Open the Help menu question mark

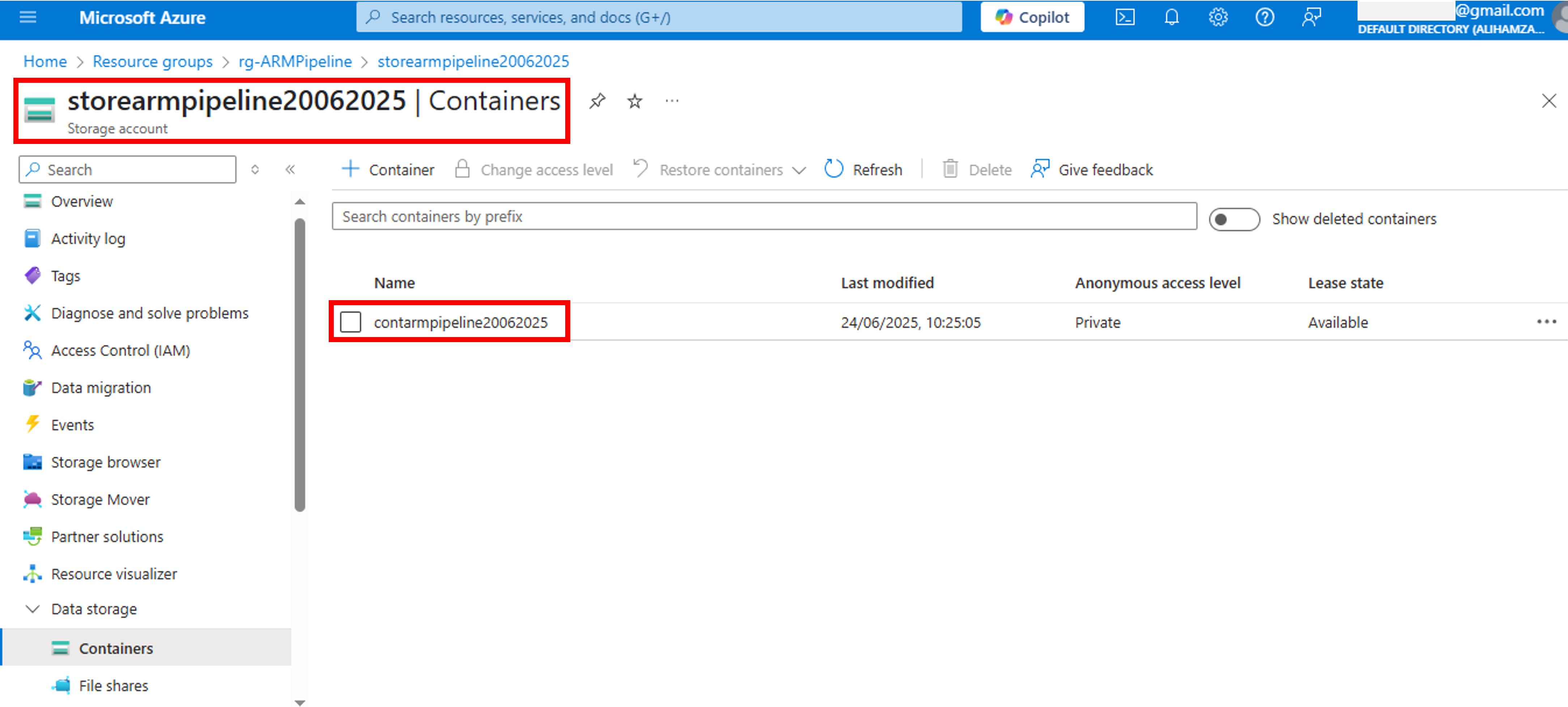click(1264, 17)
